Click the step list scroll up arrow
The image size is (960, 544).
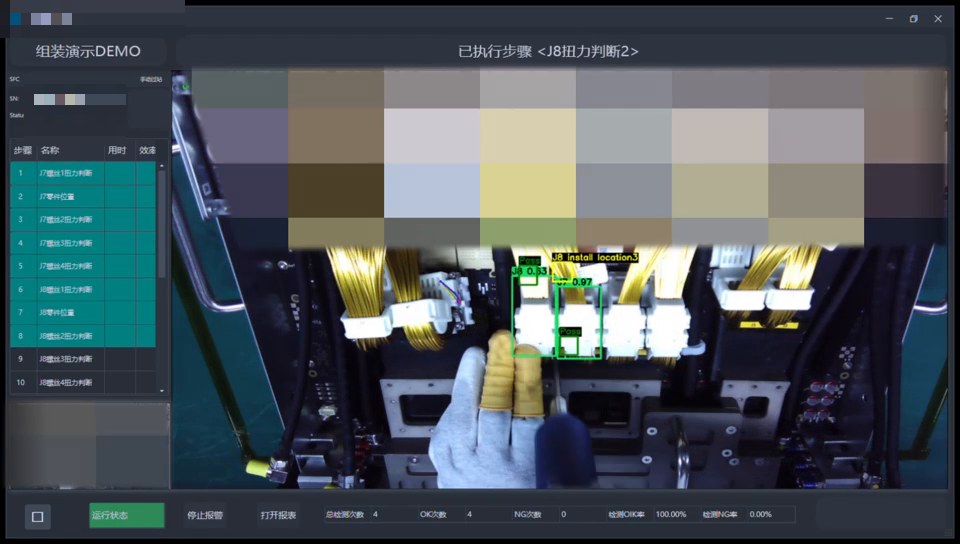click(x=162, y=166)
